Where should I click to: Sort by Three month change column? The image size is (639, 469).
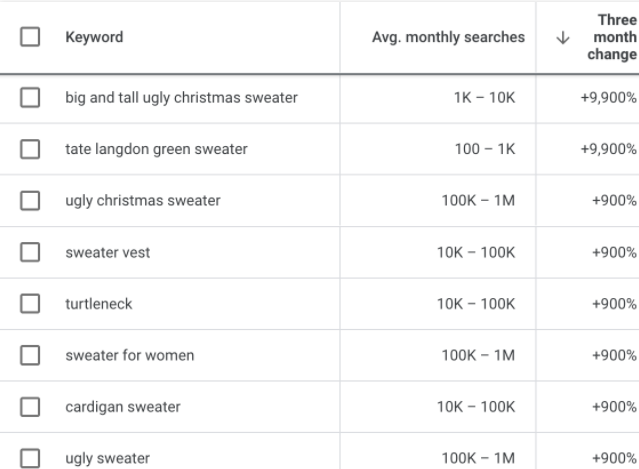pyautogui.click(x=612, y=38)
